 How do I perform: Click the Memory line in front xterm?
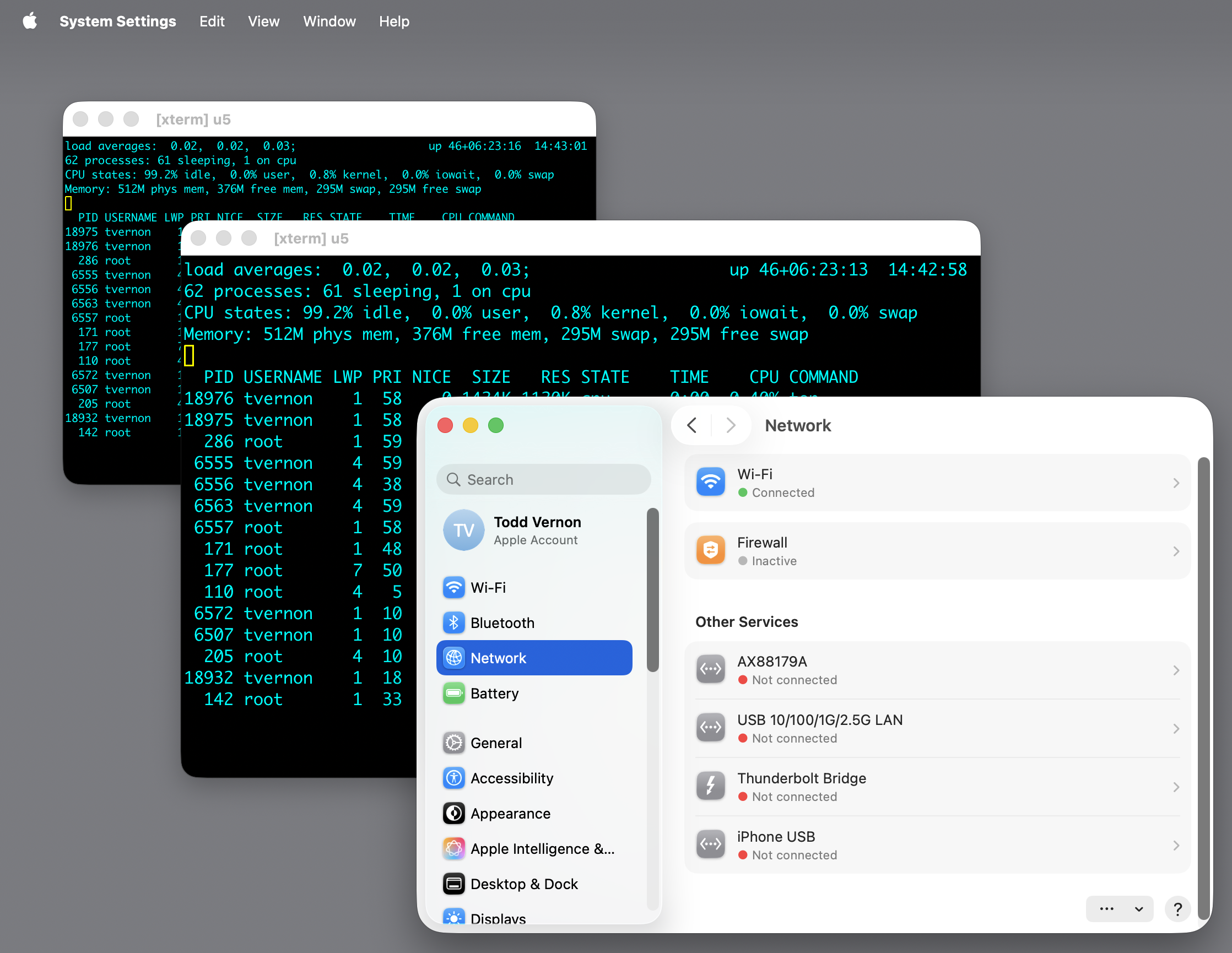(496, 334)
